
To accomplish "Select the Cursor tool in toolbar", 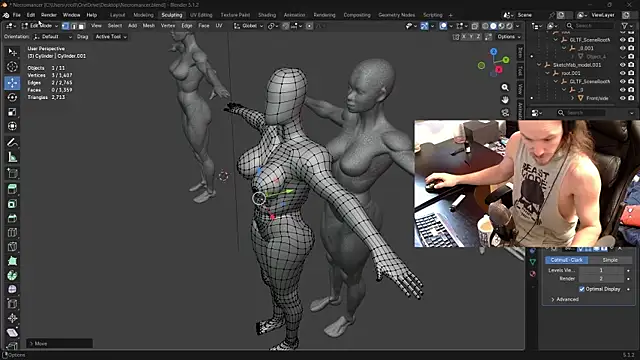I will (x=12, y=67).
